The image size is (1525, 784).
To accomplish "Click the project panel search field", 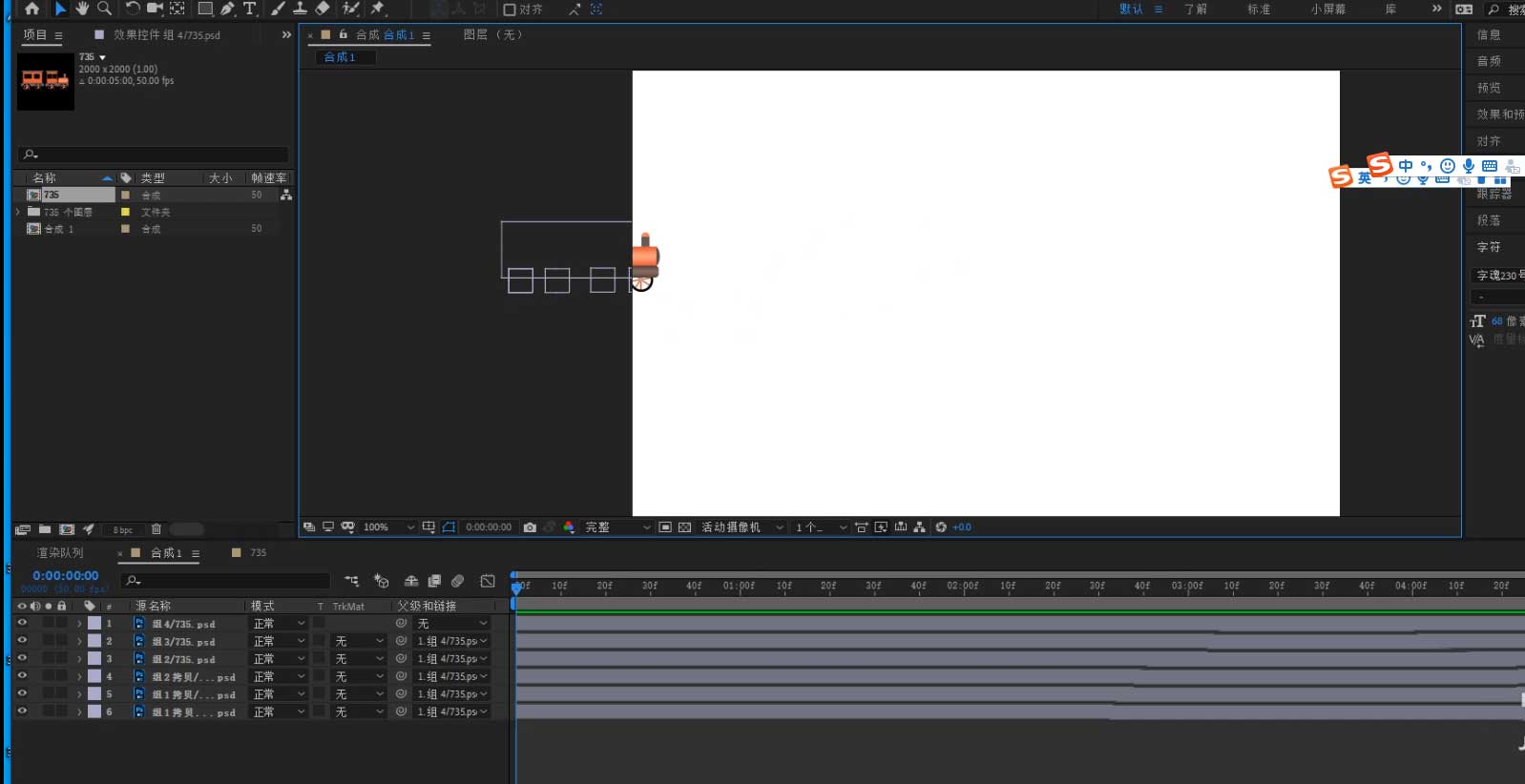I will [153, 154].
